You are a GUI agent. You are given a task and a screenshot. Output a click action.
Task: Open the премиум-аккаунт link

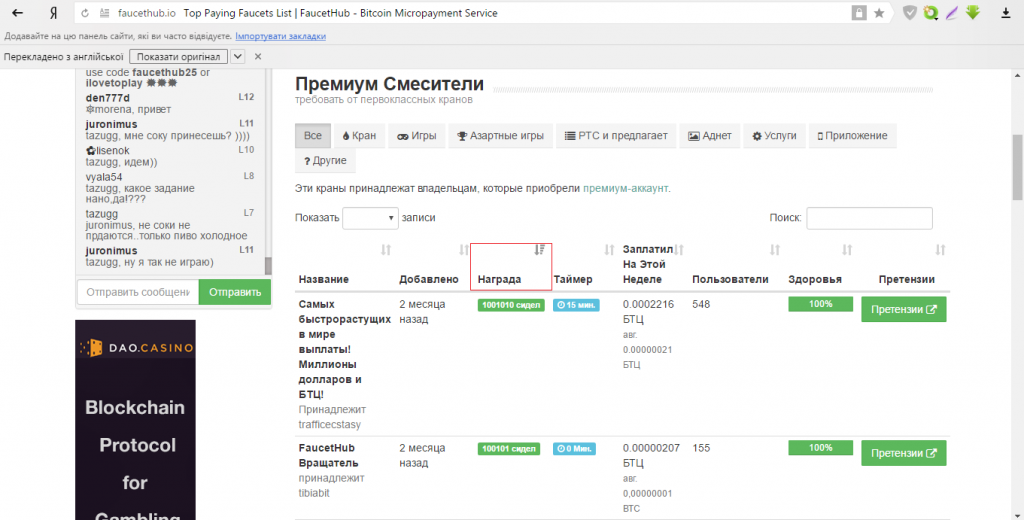(625, 187)
